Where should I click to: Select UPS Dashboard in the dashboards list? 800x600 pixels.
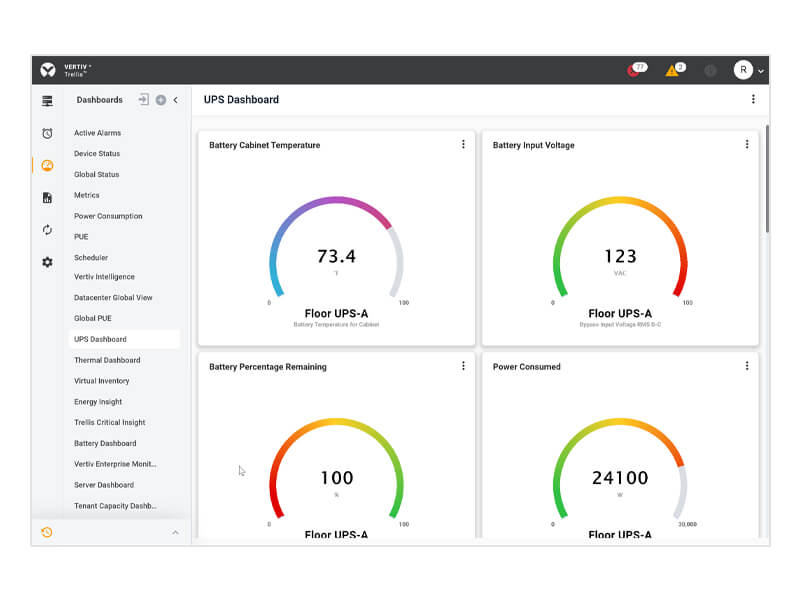(102, 339)
